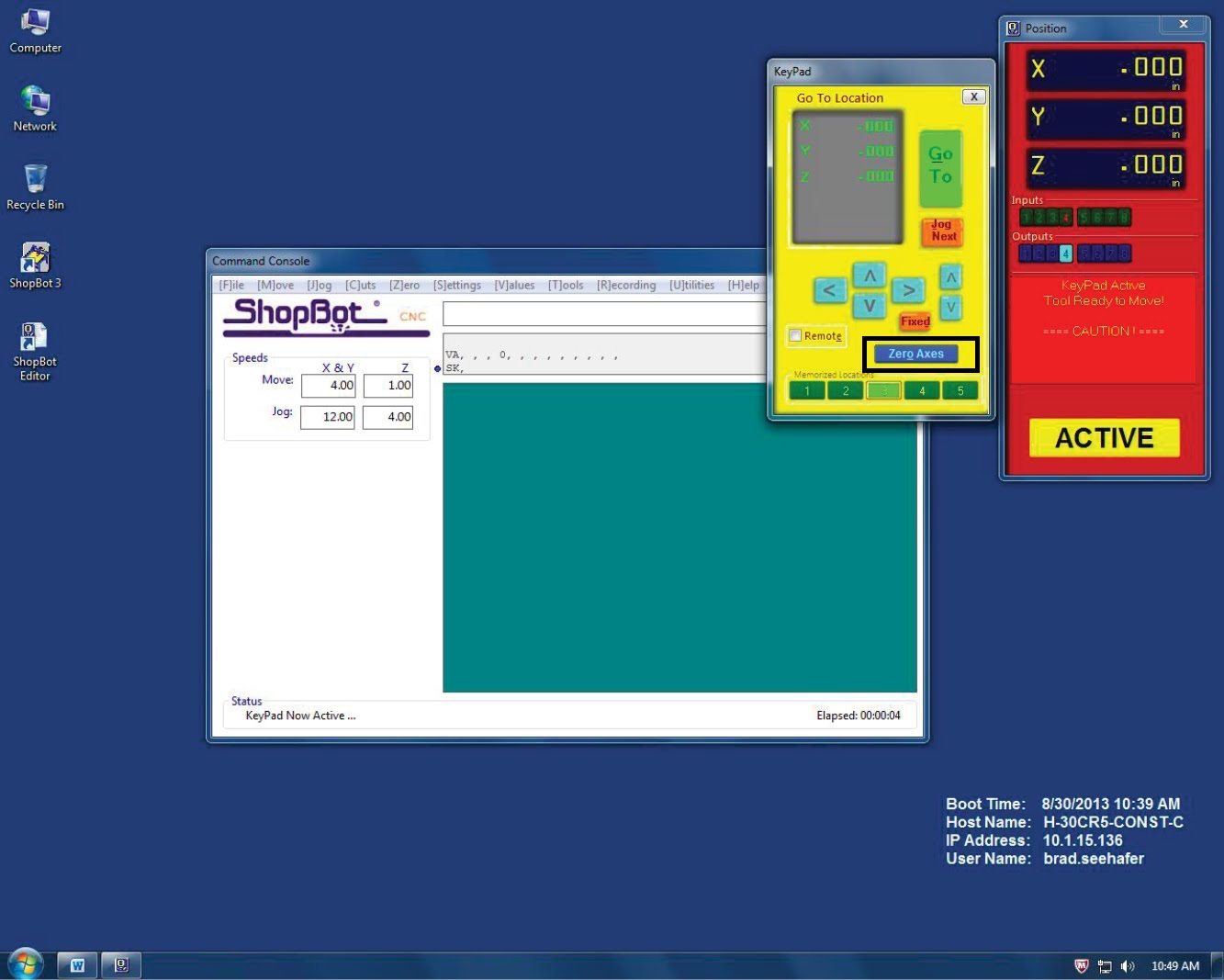Open the [T]ools menu
1224x980 pixels.
[566, 286]
